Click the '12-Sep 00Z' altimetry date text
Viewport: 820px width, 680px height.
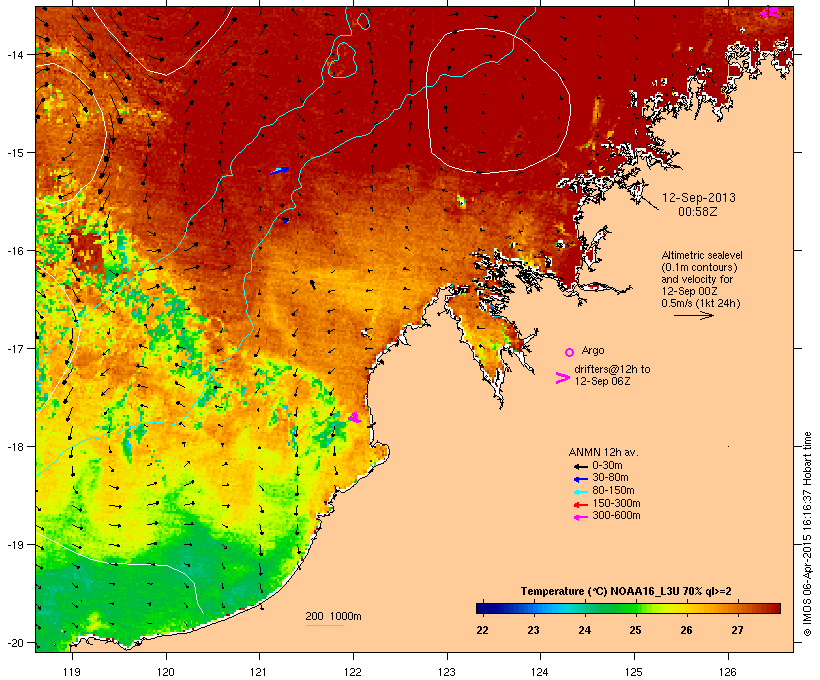689,291
